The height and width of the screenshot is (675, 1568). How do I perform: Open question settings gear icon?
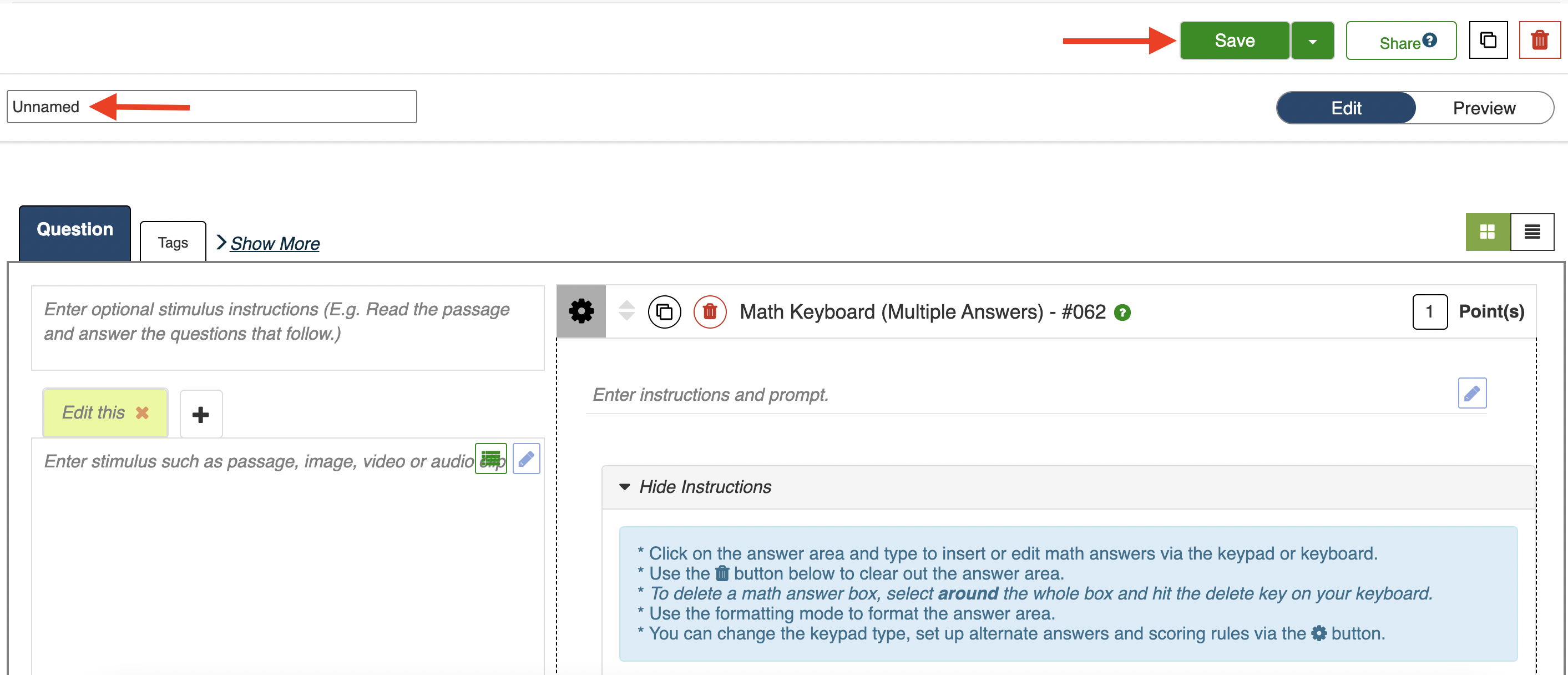[x=581, y=311]
